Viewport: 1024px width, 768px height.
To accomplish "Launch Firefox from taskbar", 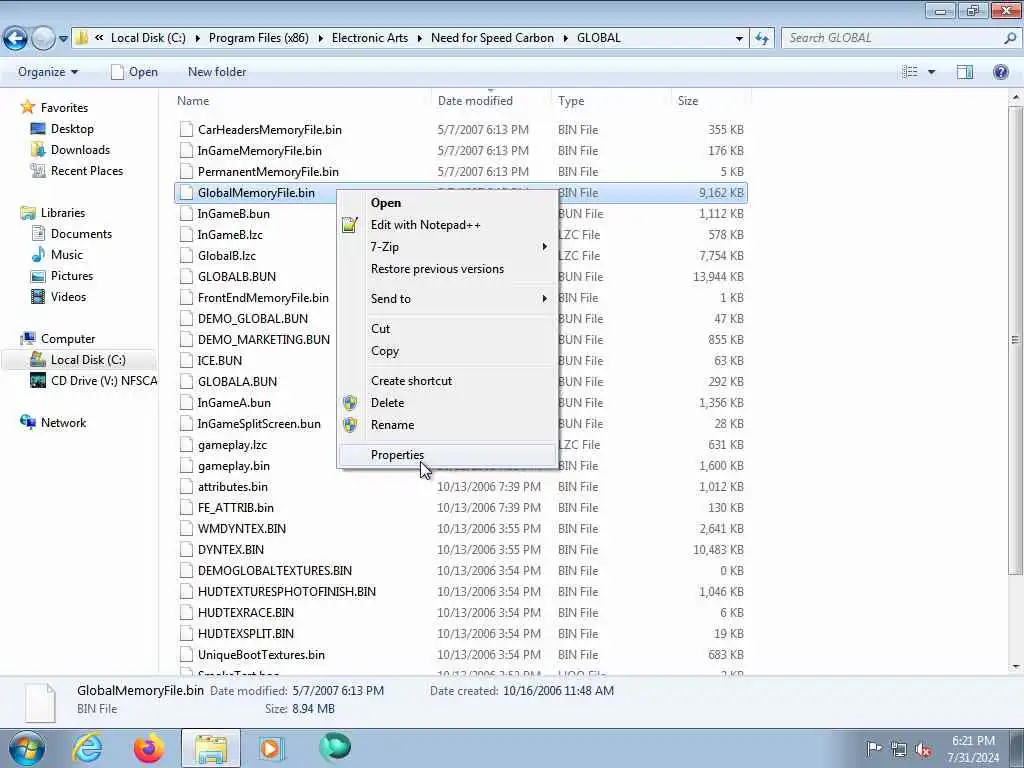I will [x=149, y=748].
